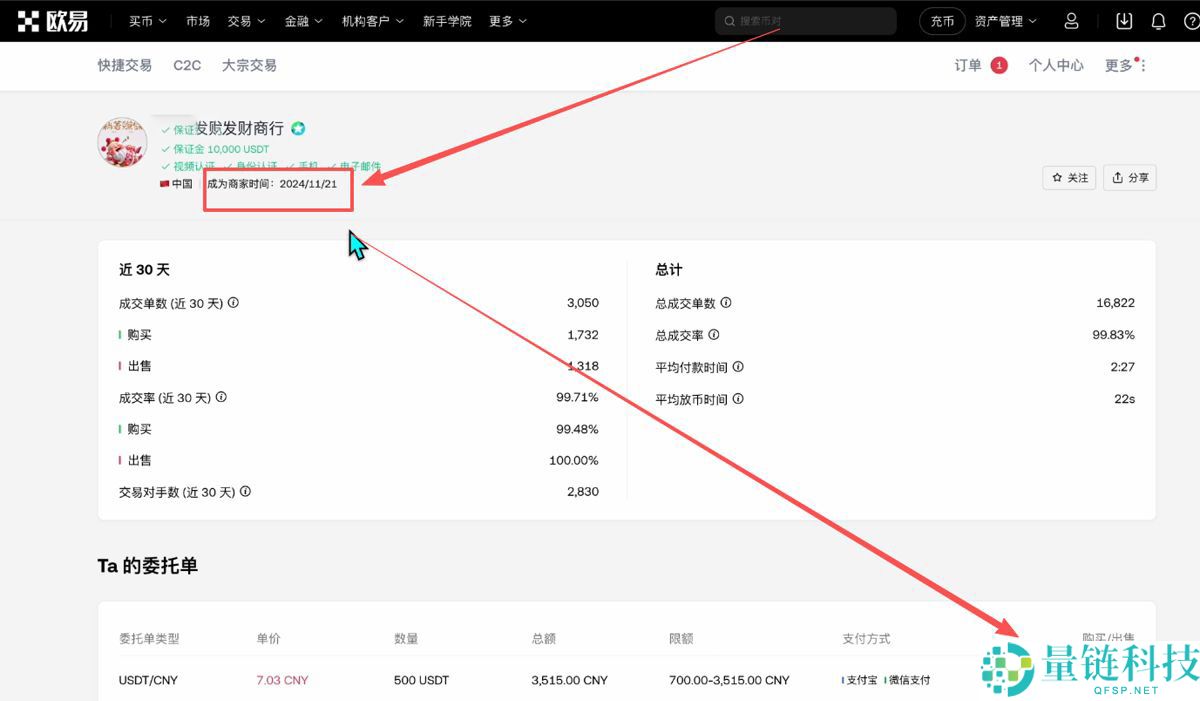Click the merchant avatar thumbnail
The height and width of the screenshot is (701, 1200).
coord(121,141)
